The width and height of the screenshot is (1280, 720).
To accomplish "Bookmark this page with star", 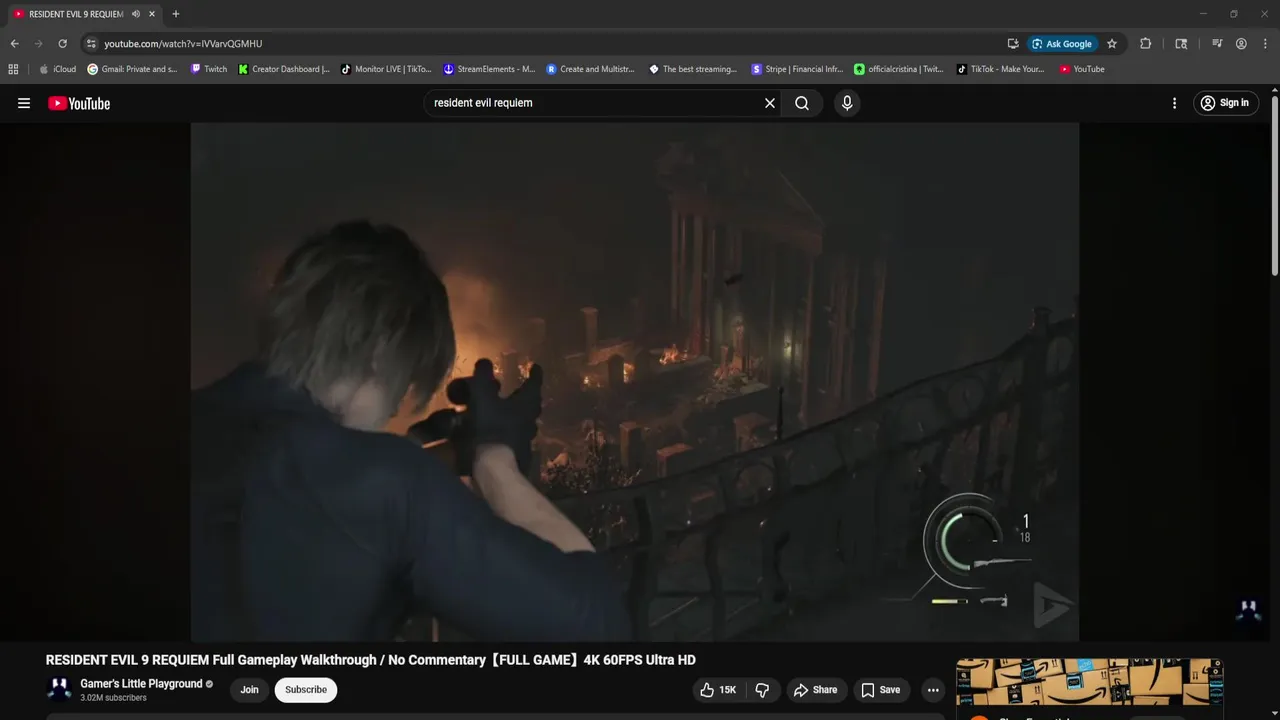I will (x=1112, y=44).
